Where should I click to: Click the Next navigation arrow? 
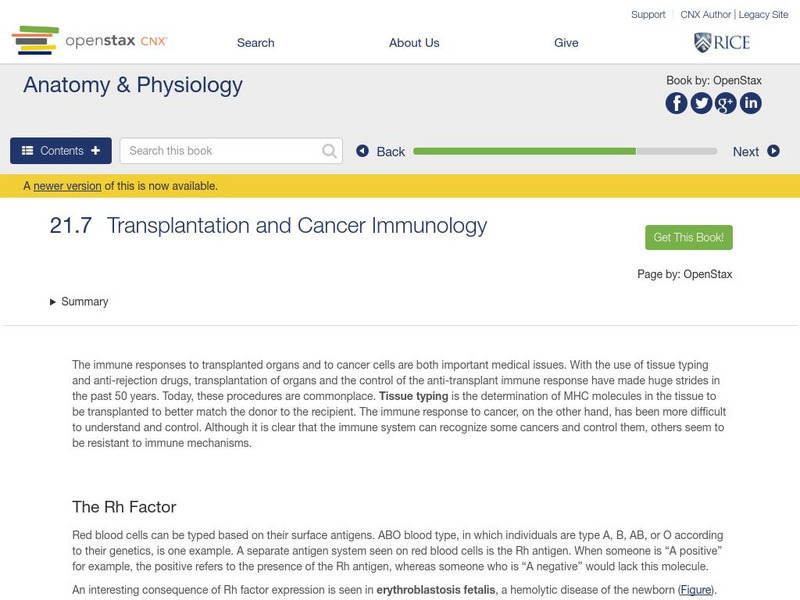pos(771,150)
